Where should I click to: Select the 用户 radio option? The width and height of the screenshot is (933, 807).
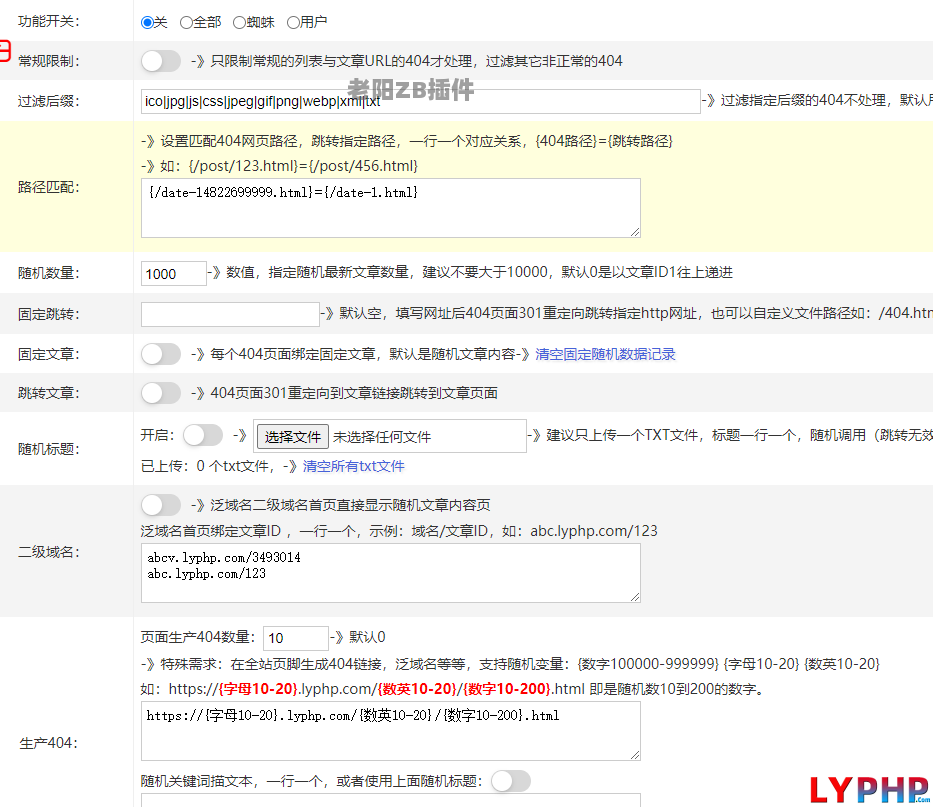pos(293,23)
